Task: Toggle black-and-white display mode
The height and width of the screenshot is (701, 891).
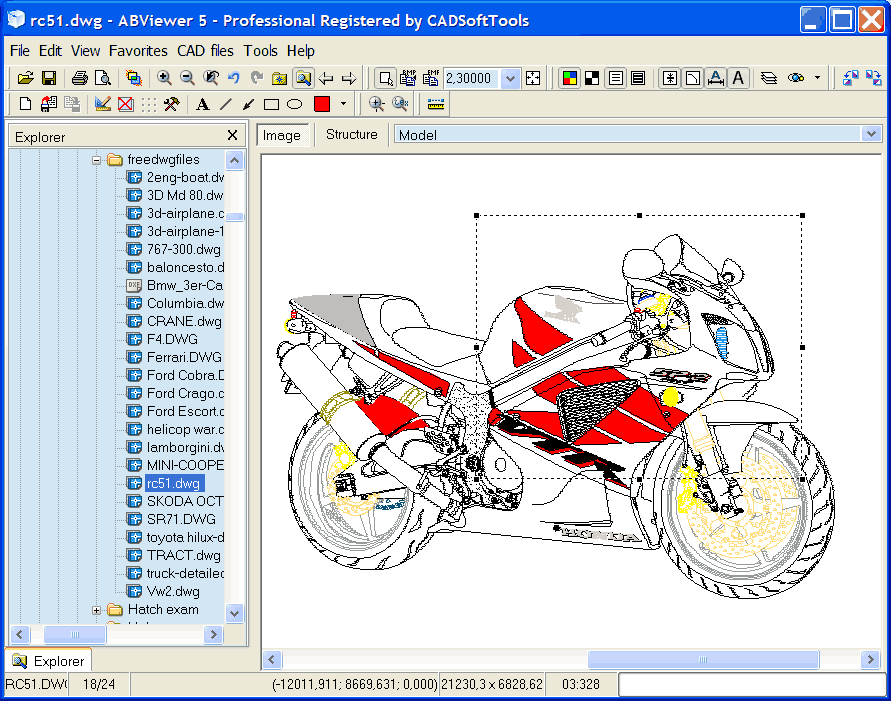Action: pyautogui.click(x=593, y=78)
